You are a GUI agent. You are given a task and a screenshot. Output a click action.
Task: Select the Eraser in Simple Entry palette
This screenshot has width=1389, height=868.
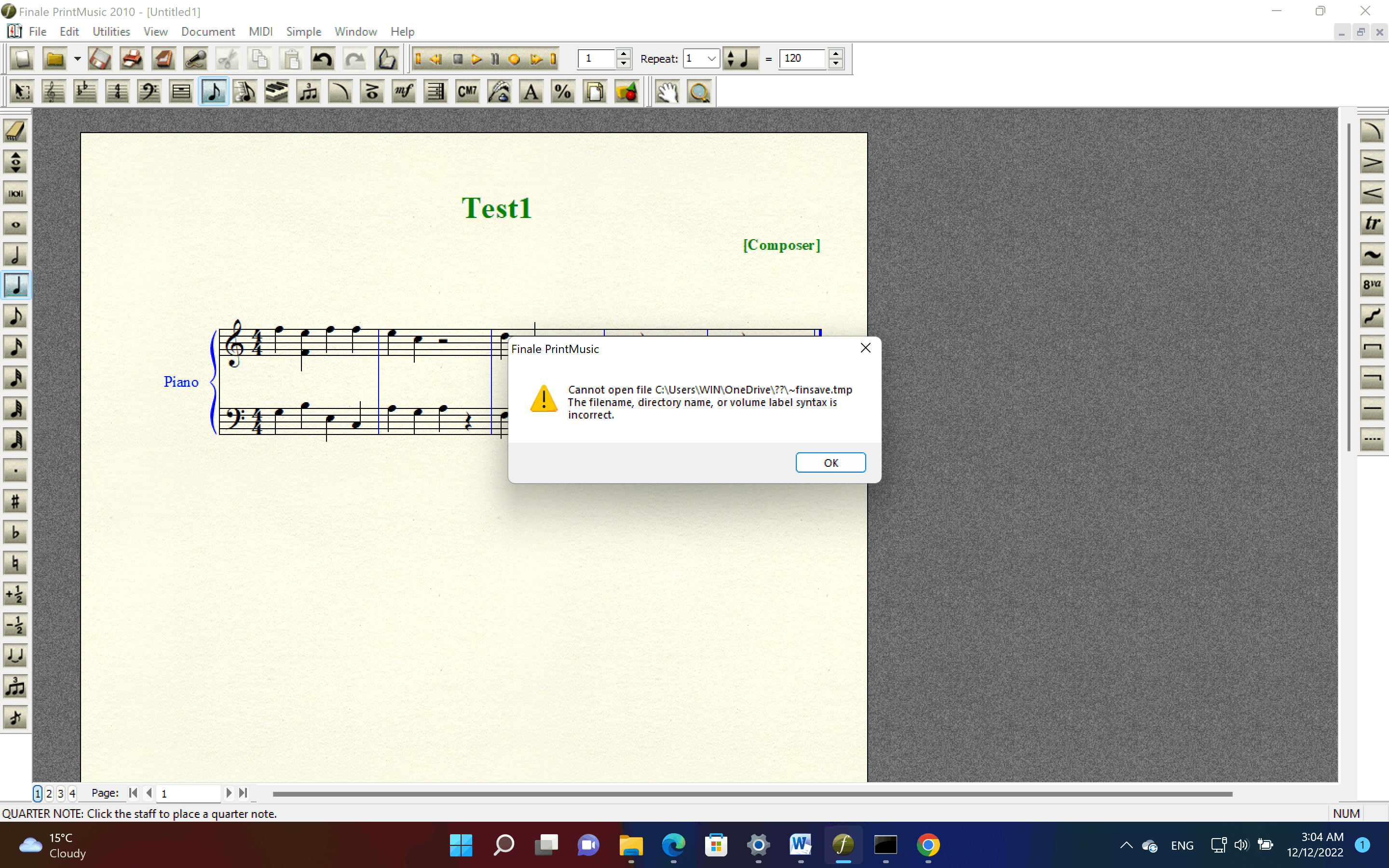[15, 132]
